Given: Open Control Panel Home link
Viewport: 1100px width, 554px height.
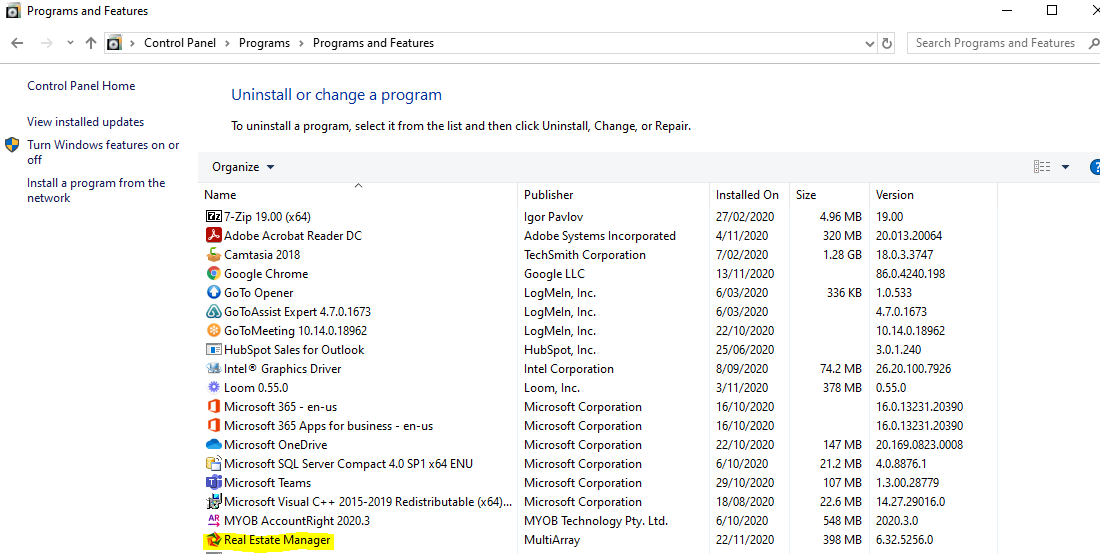Looking at the screenshot, I should [x=81, y=86].
